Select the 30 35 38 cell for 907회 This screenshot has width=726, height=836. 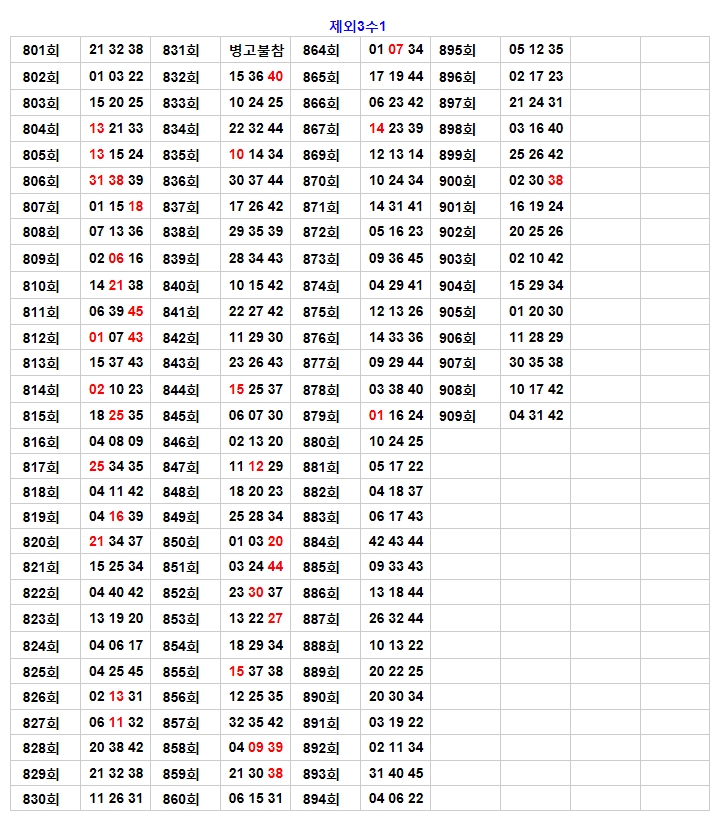coord(536,363)
